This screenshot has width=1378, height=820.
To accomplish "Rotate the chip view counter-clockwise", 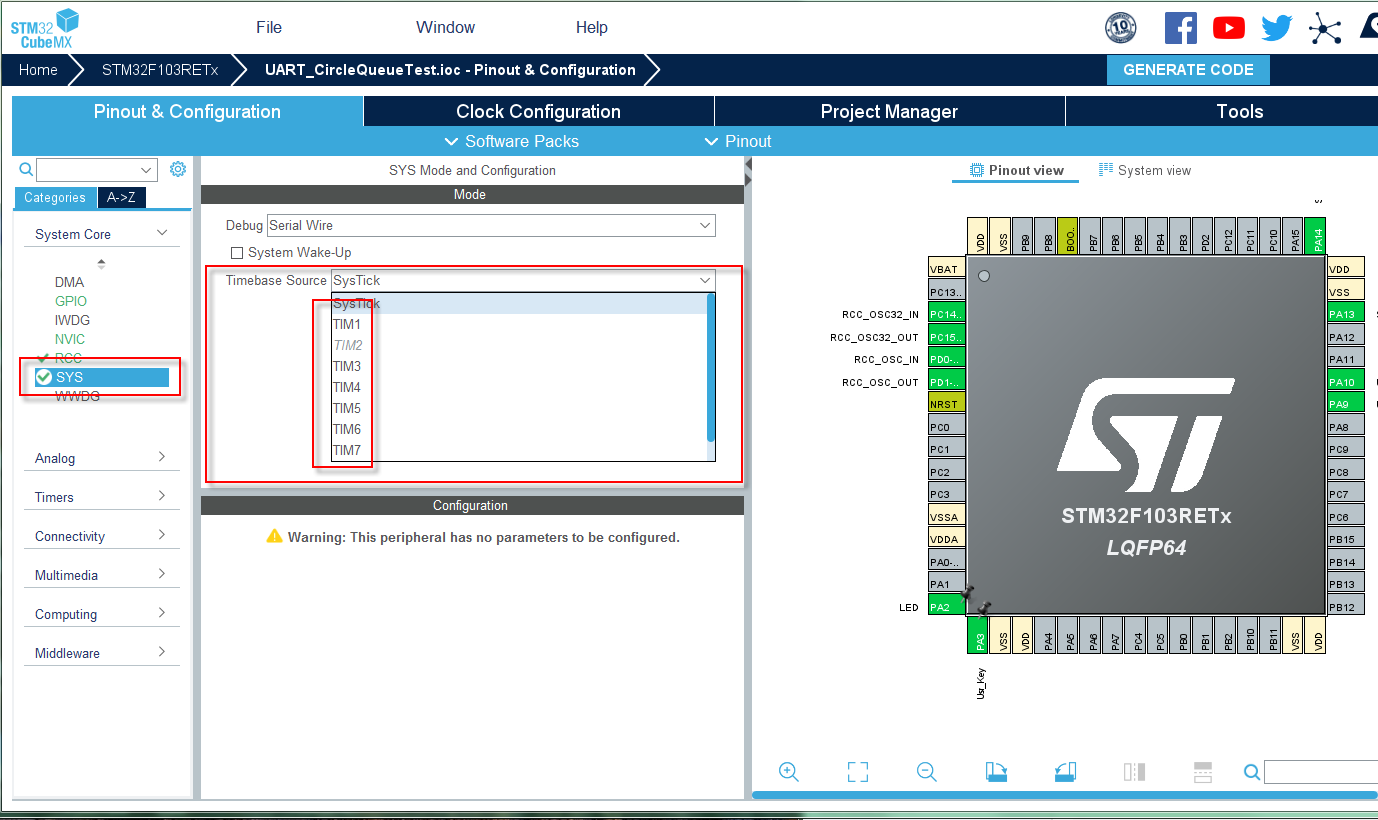I will (x=1065, y=771).
